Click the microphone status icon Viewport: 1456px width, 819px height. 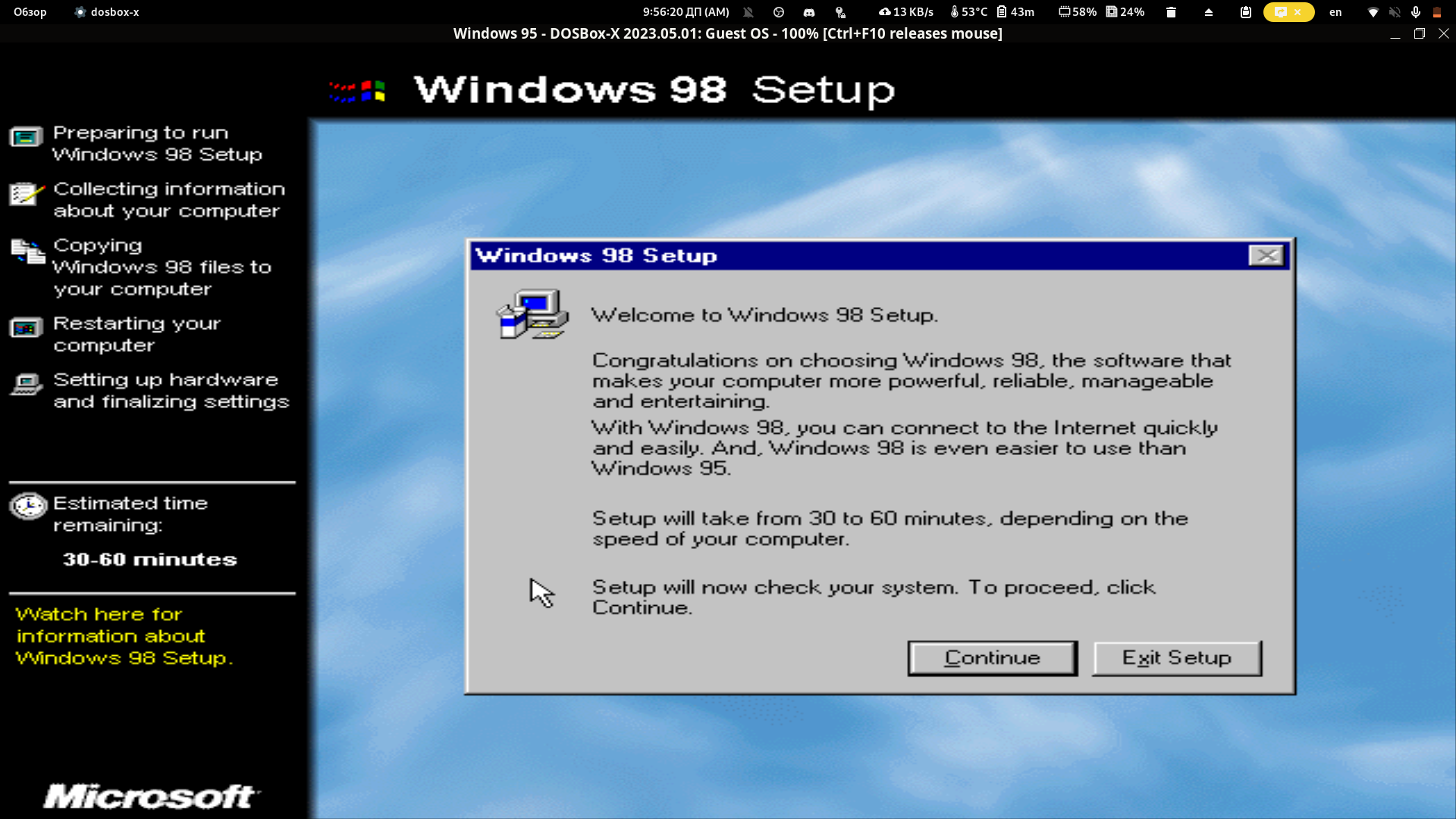point(1416,12)
